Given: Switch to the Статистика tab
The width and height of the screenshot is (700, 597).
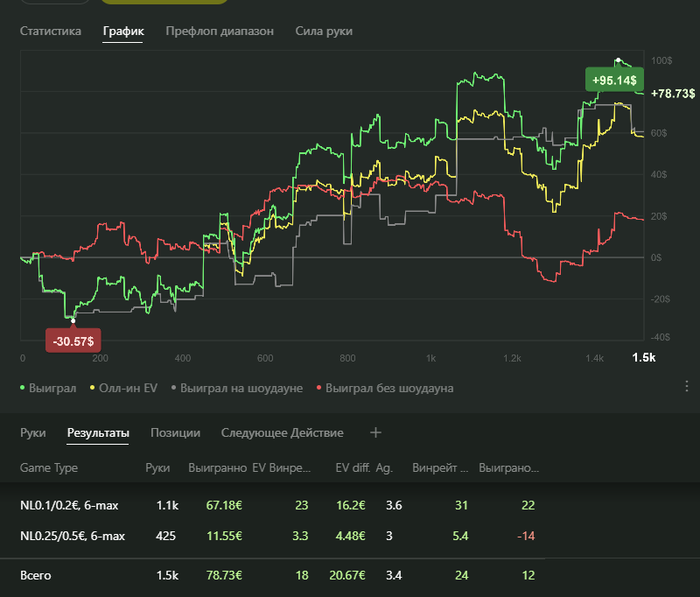Looking at the screenshot, I should tap(50, 31).
